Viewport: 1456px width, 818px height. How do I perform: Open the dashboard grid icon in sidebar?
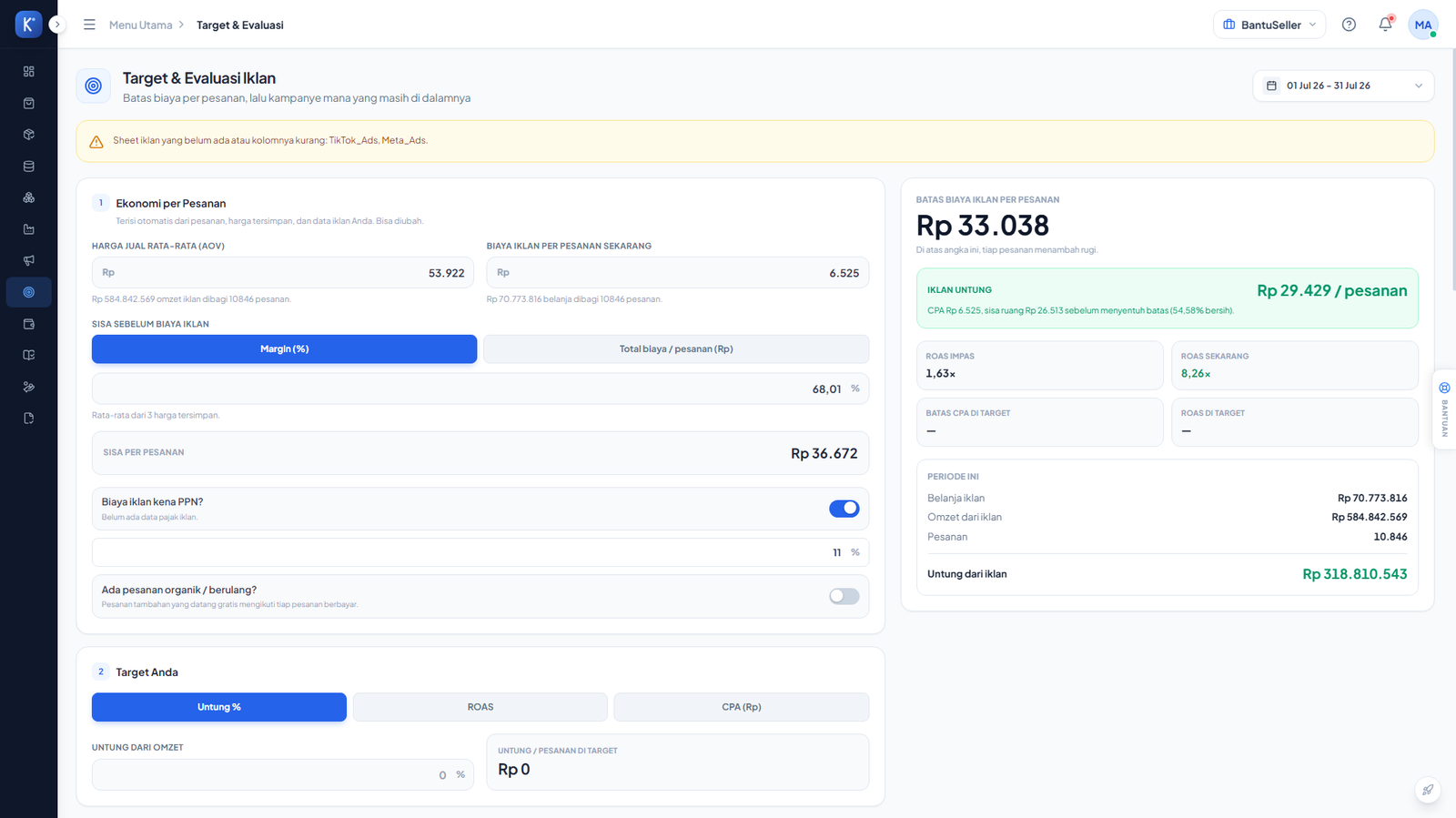click(x=28, y=71)
